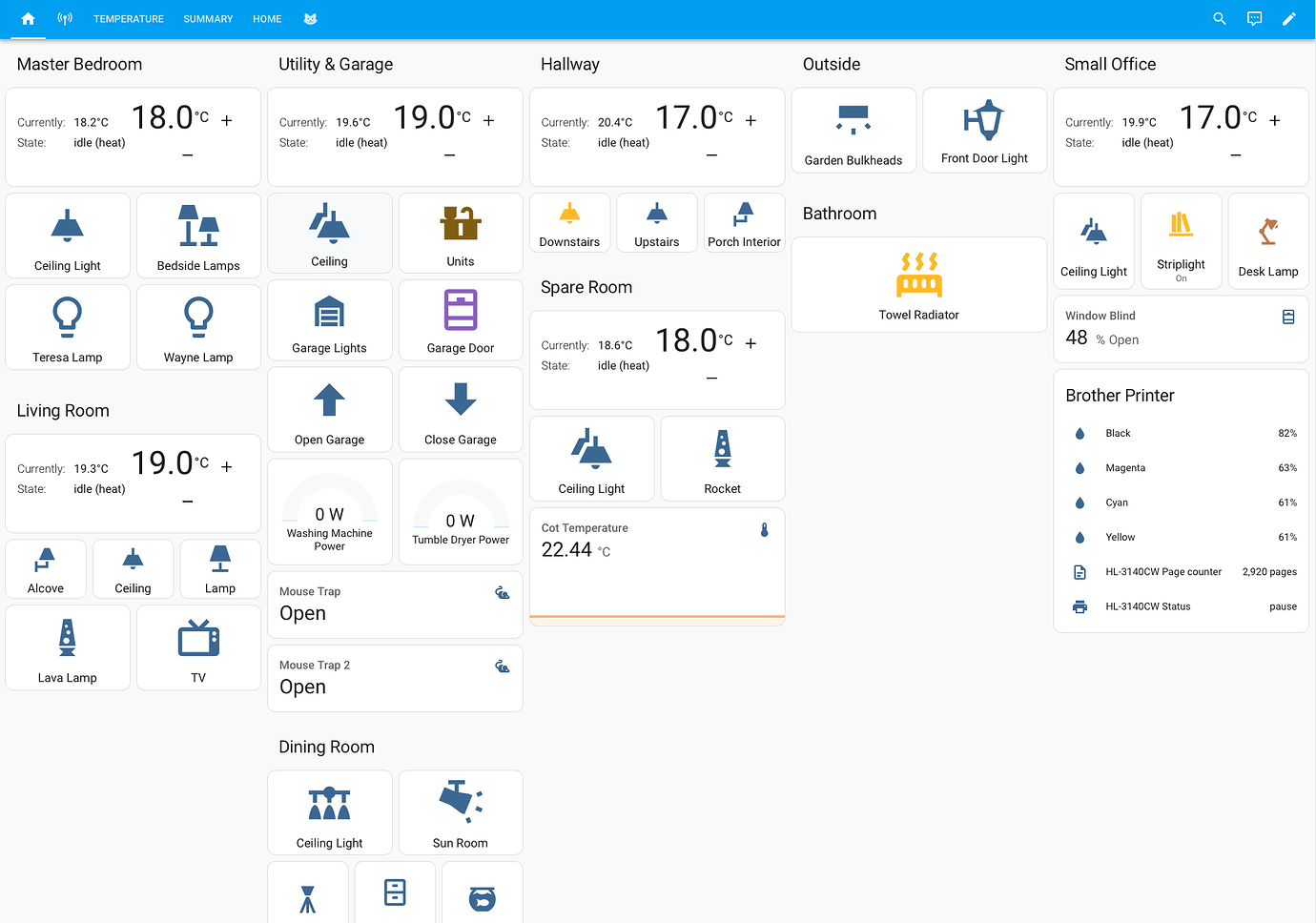
Task: Toggle the Spare Room Ceiling Light
Action: coord(592,459)
